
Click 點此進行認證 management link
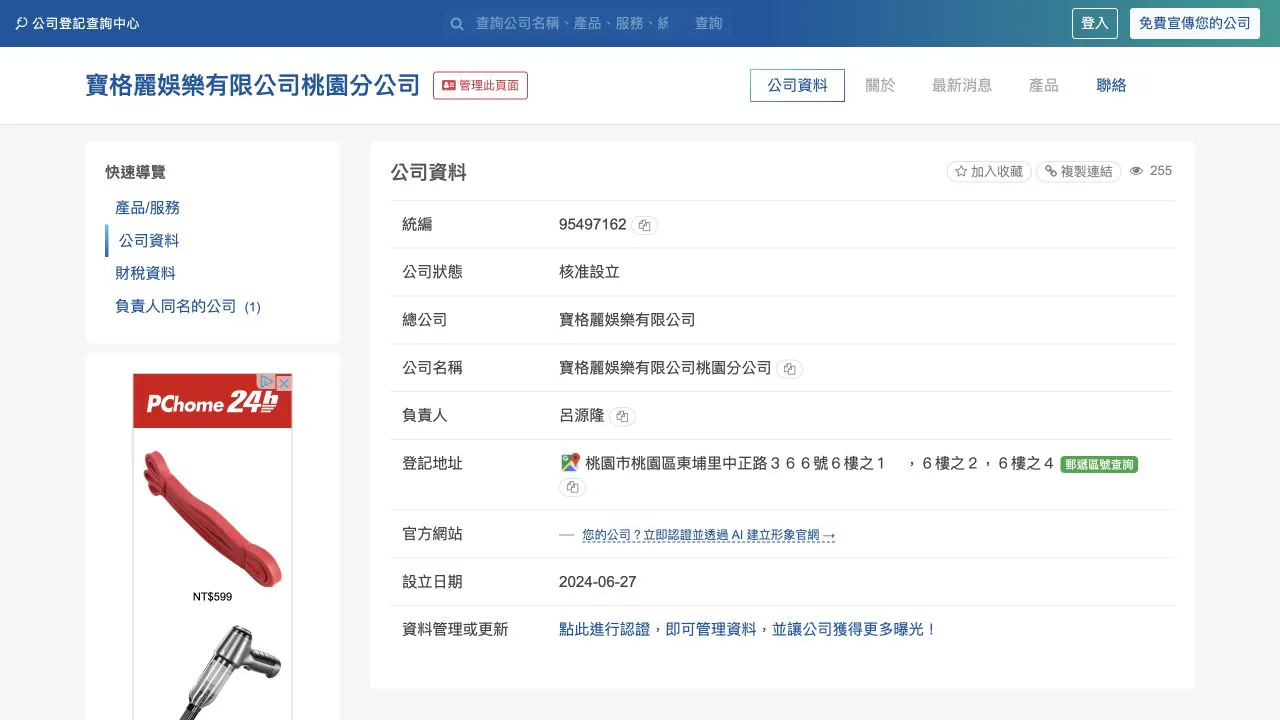[747, 629]
